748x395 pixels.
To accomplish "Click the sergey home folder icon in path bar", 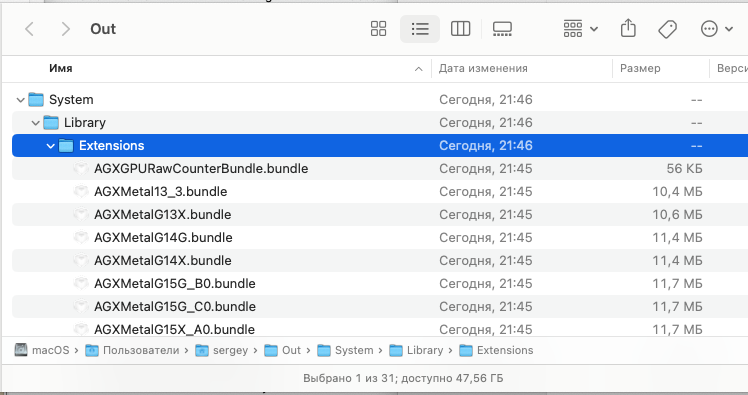I will (x=202, y=351).
